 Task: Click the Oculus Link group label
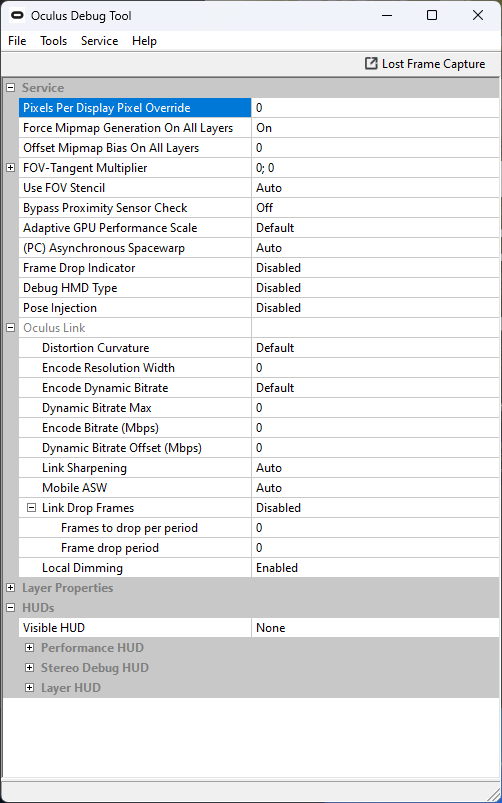tap(54, 328)
